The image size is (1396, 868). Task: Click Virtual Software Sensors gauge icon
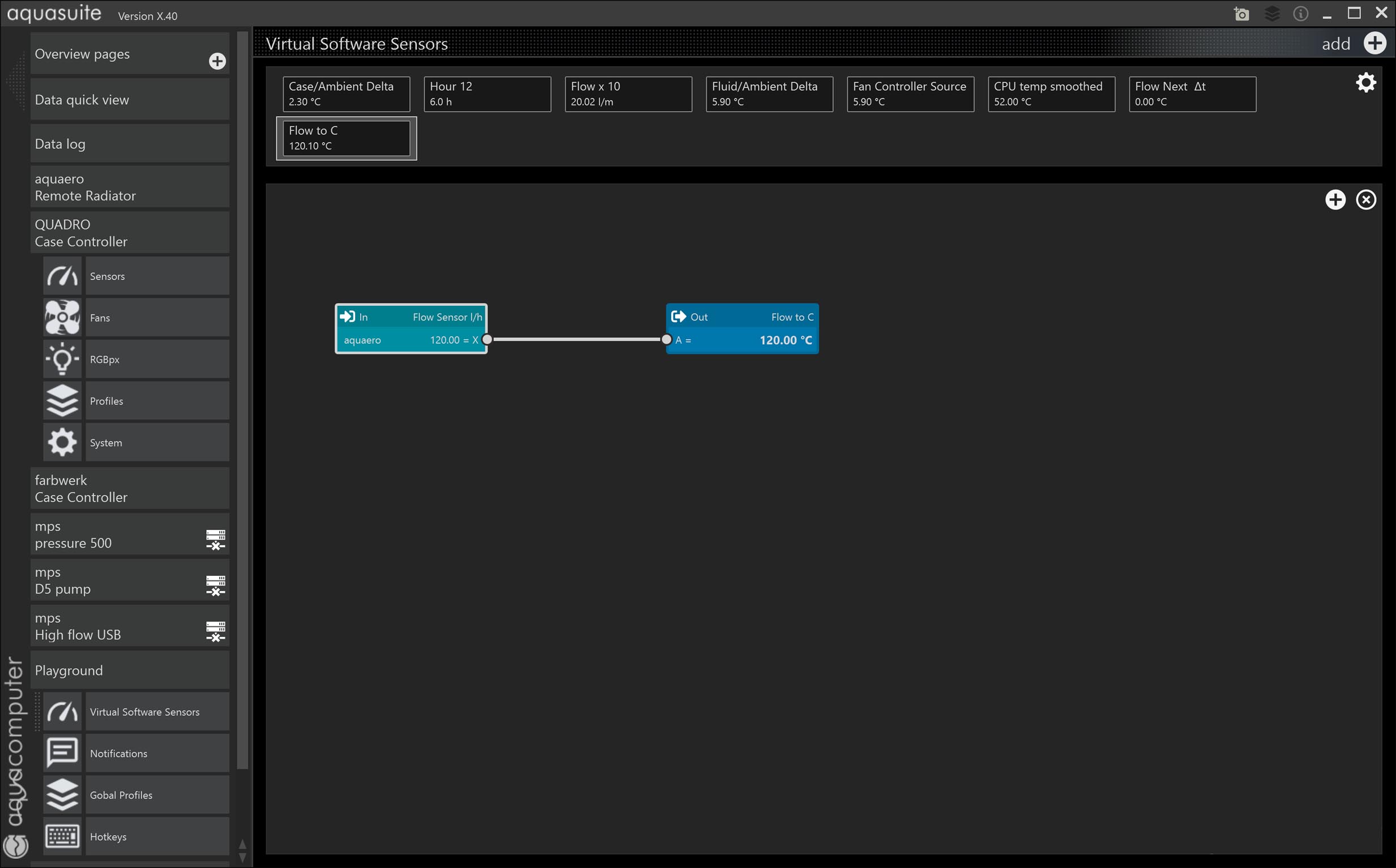62,712
